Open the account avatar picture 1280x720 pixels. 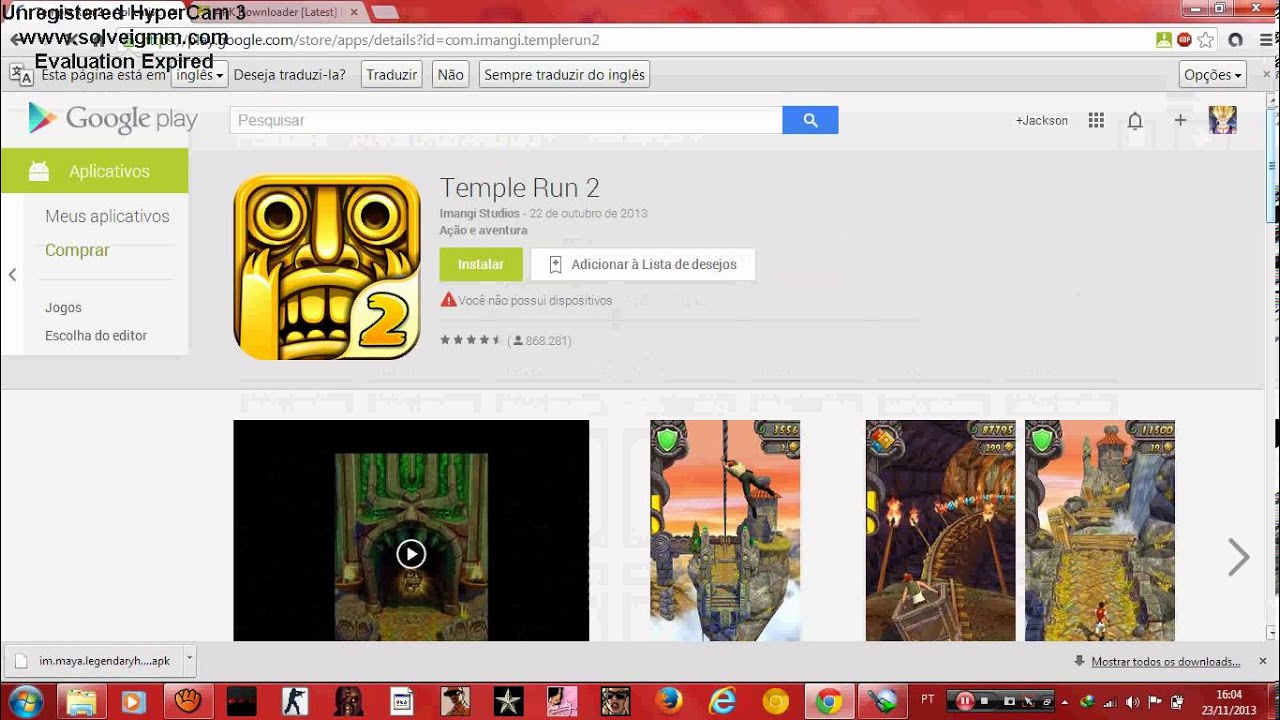[1223, 120]
